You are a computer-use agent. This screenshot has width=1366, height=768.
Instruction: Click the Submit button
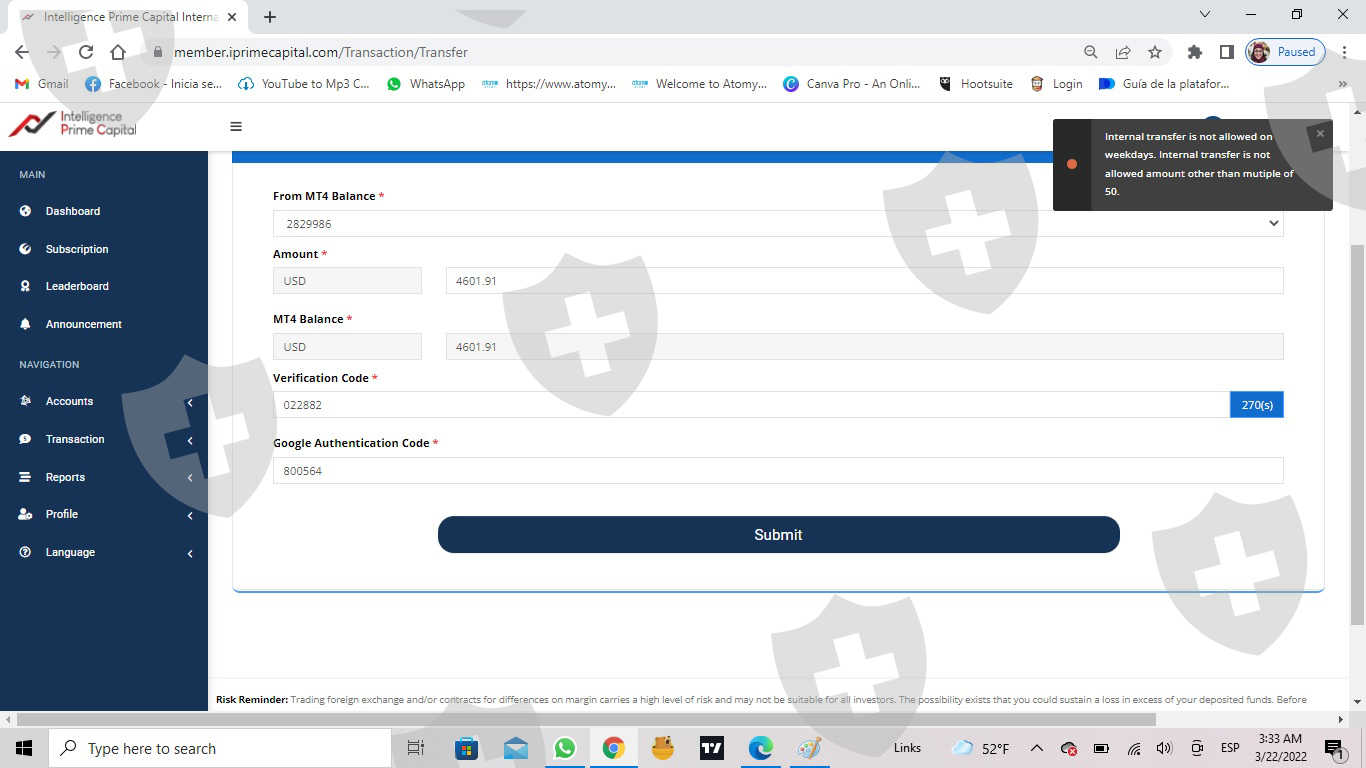point(778,535)
